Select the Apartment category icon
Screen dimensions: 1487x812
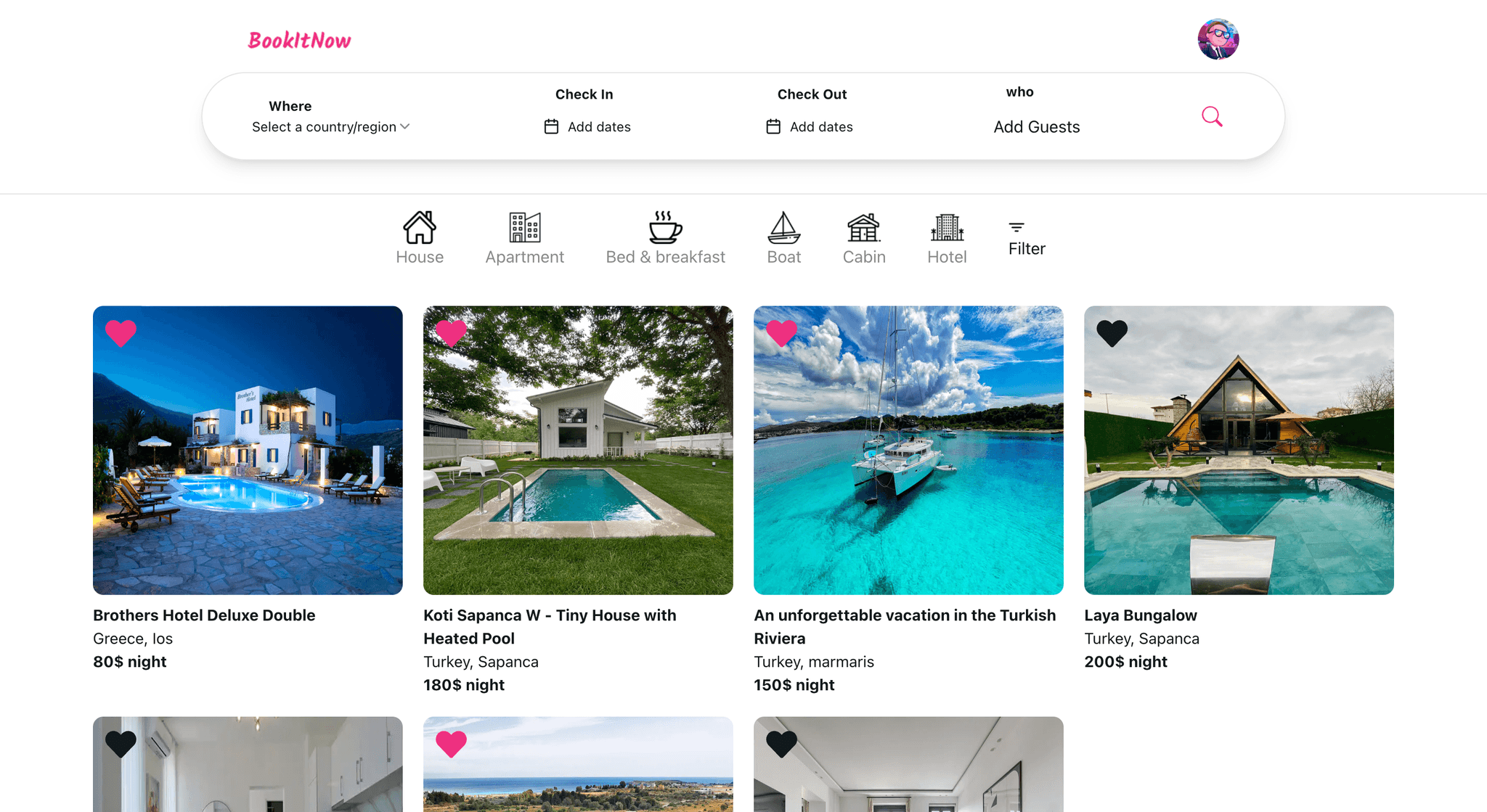pyautogui.click(x=524, y=228)
